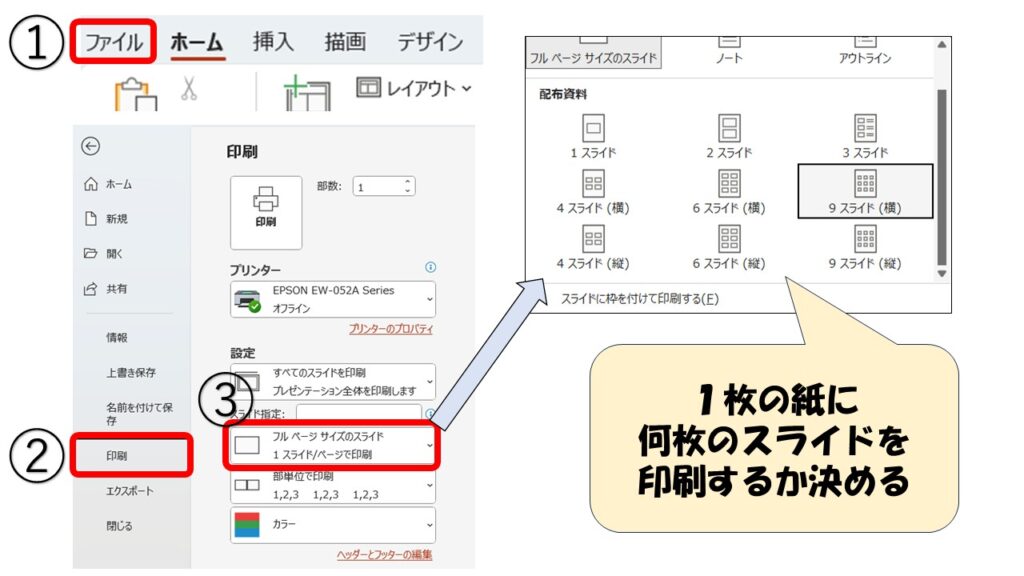The image size is (1024, 576).
Task: Choose 6 スライド (横) handout layout
Action: [x=729, y=191]
